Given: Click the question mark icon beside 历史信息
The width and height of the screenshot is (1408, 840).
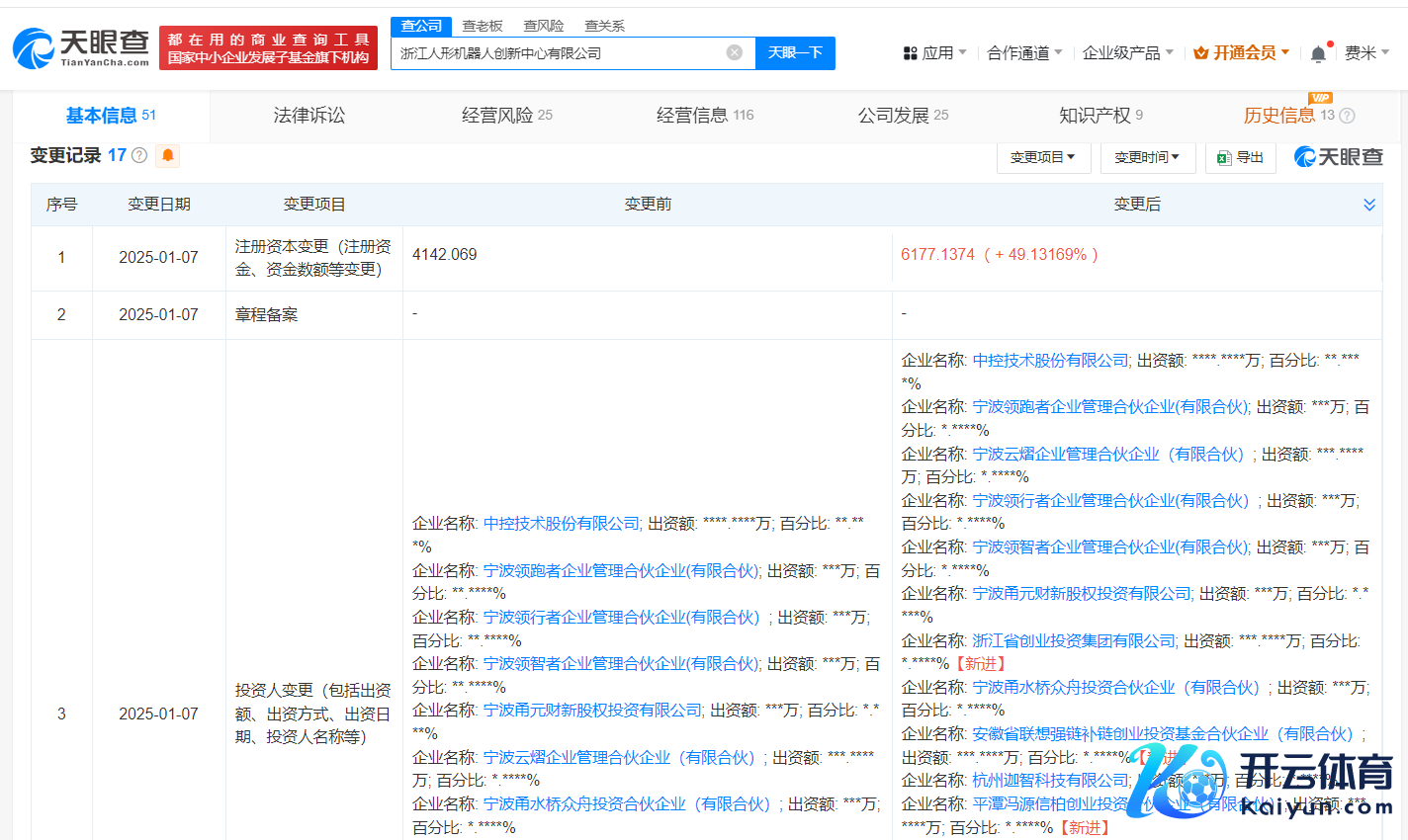Looking at the screenshot, I should [x=1347, y=116].
